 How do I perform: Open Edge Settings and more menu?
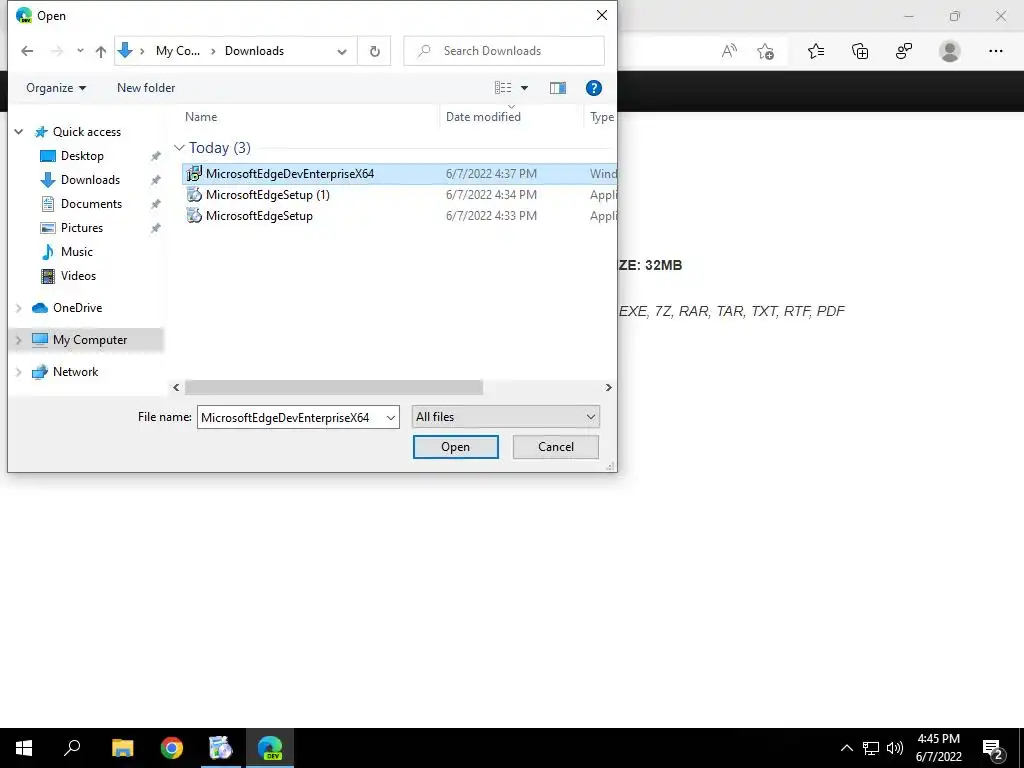(995, 51)
